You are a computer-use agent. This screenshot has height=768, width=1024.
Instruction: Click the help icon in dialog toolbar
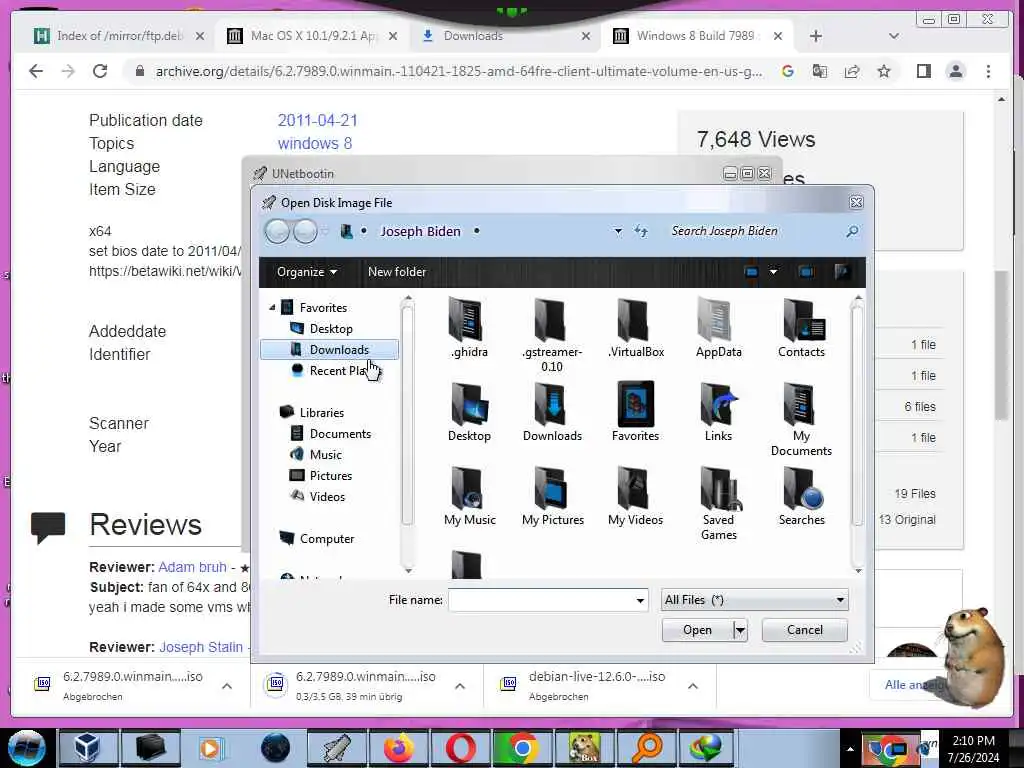point(842,272)
